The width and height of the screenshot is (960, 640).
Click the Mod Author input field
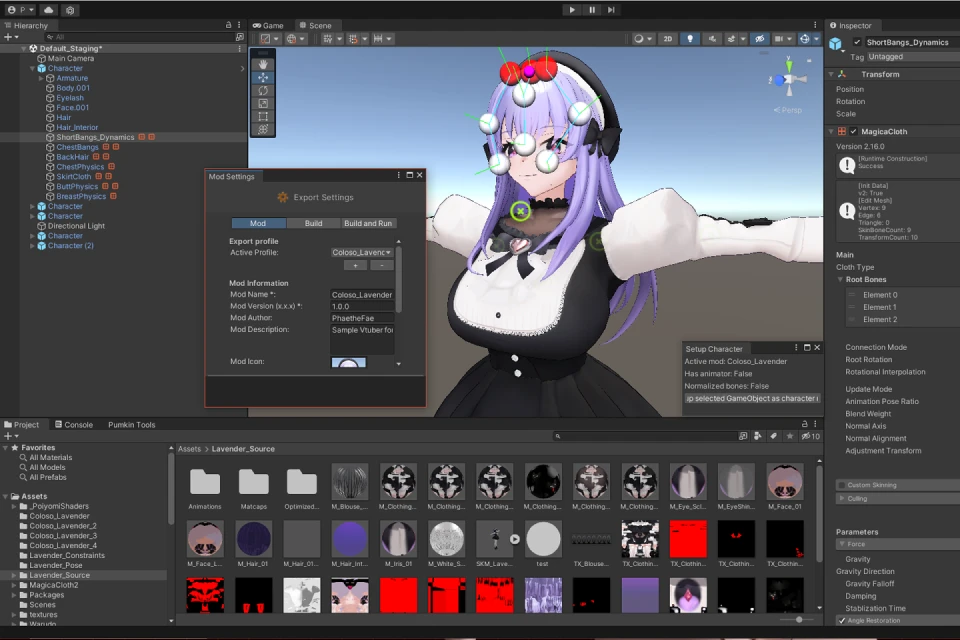[362, 318]
